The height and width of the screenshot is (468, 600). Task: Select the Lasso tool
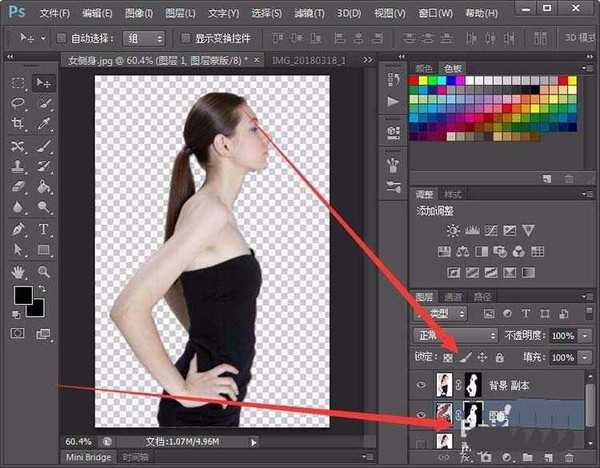tap(18, 103)
